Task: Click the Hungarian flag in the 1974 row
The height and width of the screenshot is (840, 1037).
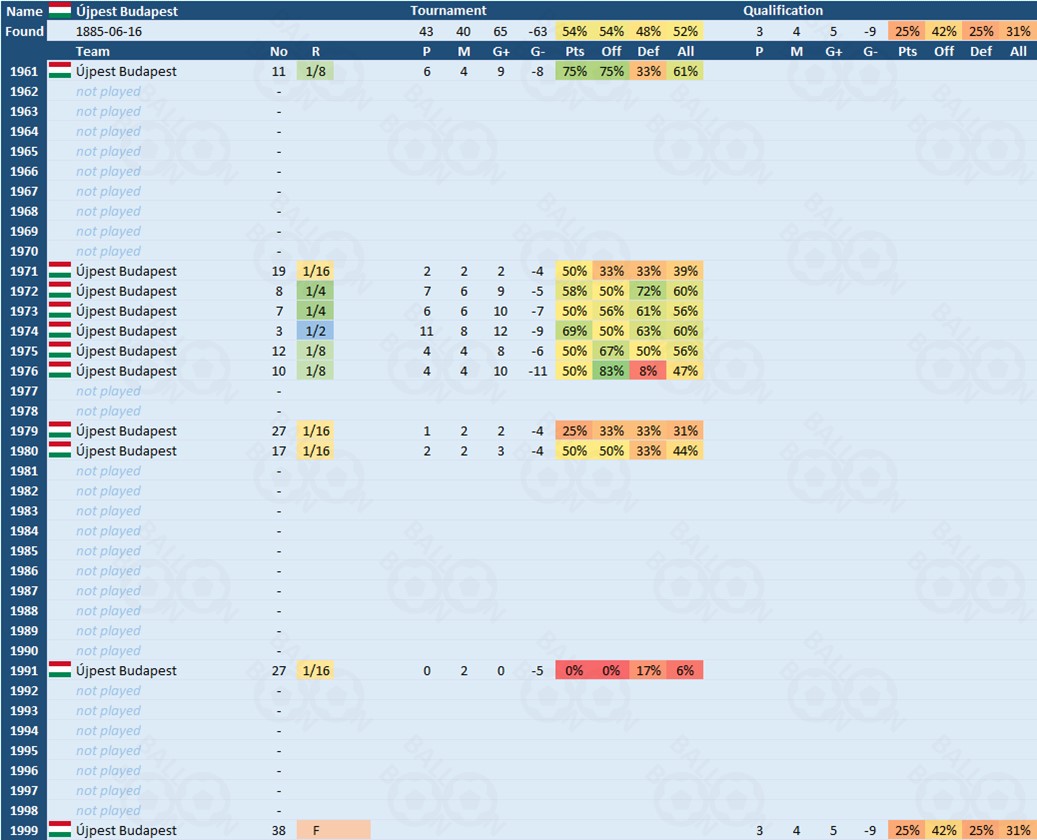Action: point(60,331)
